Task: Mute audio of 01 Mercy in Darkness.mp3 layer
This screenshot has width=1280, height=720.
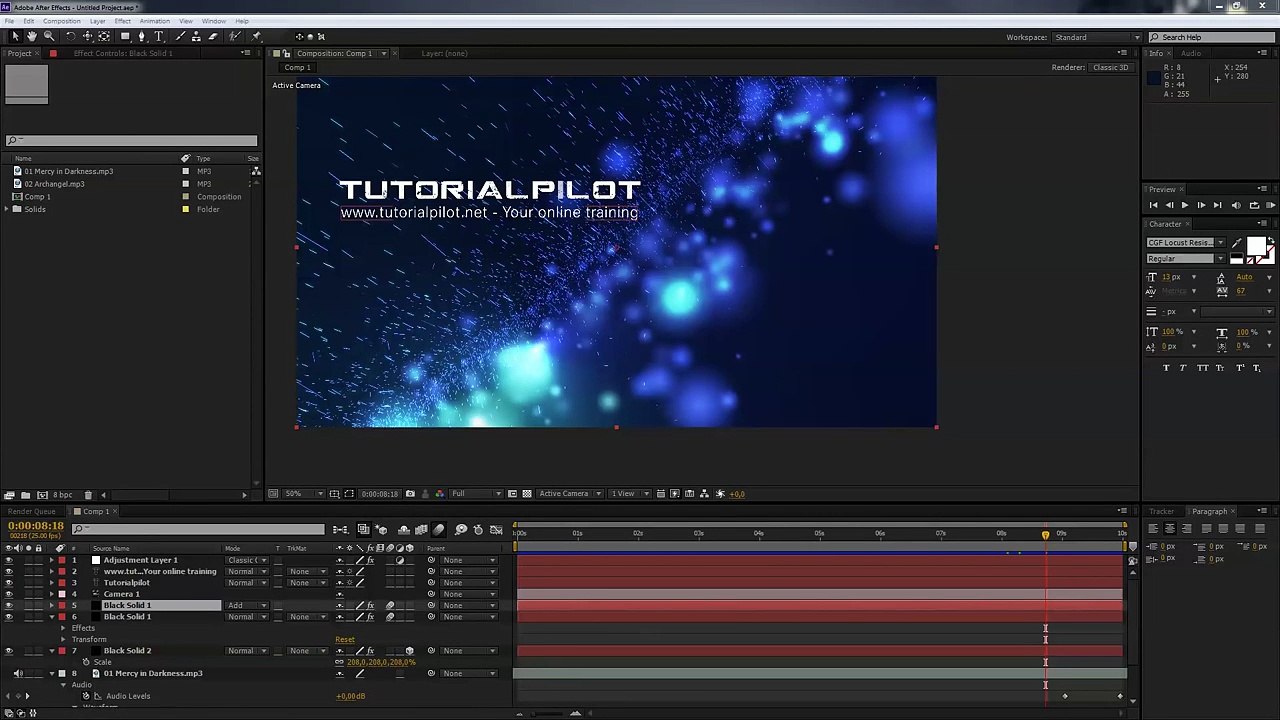Action: tap(18, 674)
